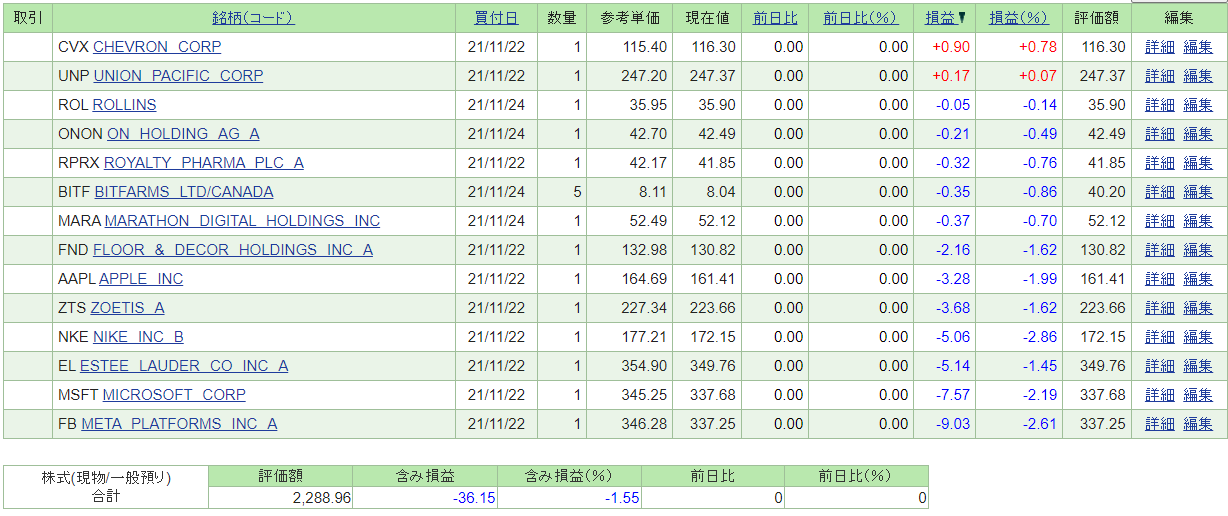The height and width of the screenshot is (516, 1228).
Task: Select AAPL current price 161.41
Action: (713, 279)
